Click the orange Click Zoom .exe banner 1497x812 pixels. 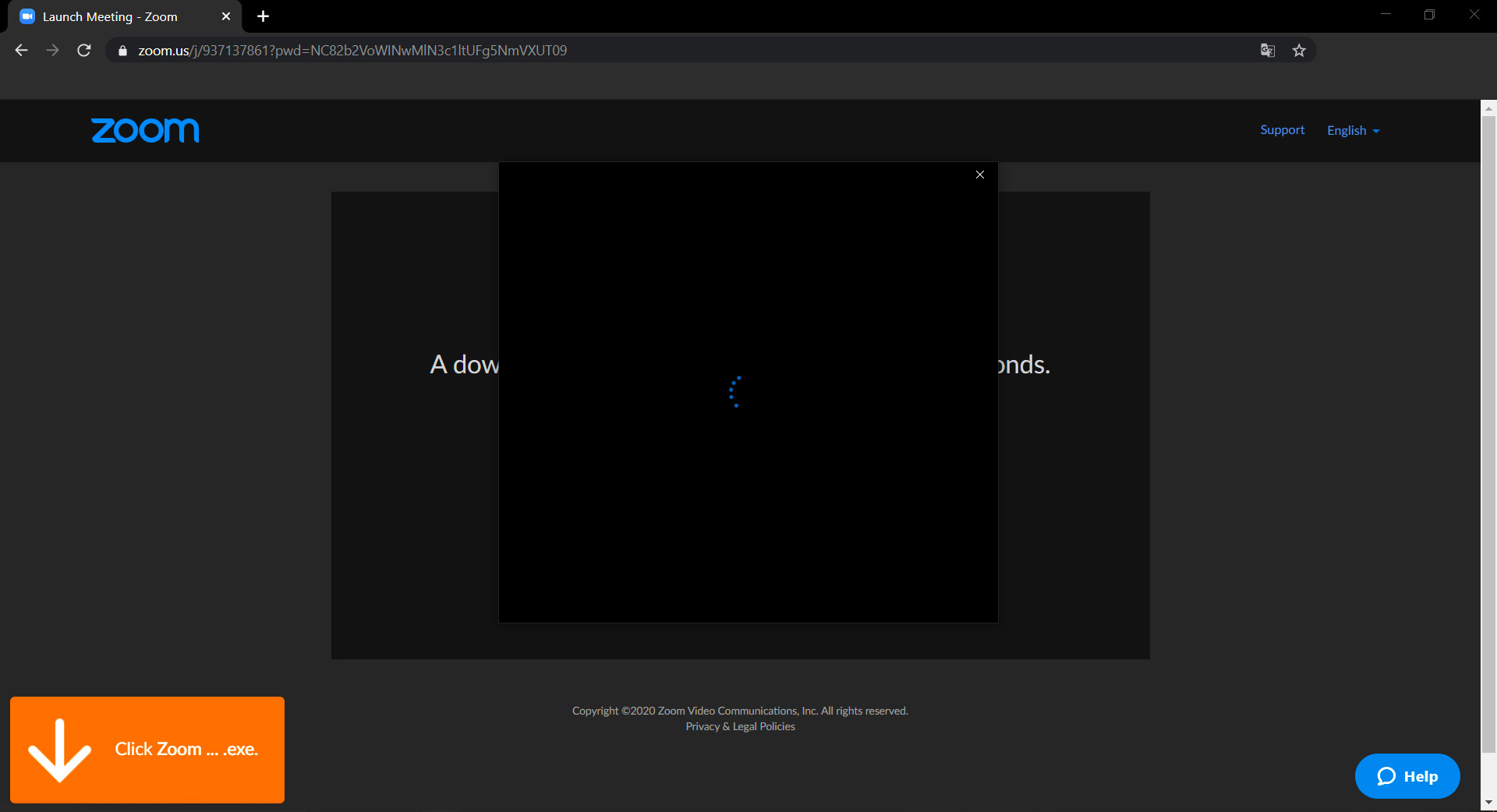tap(147, 750)
